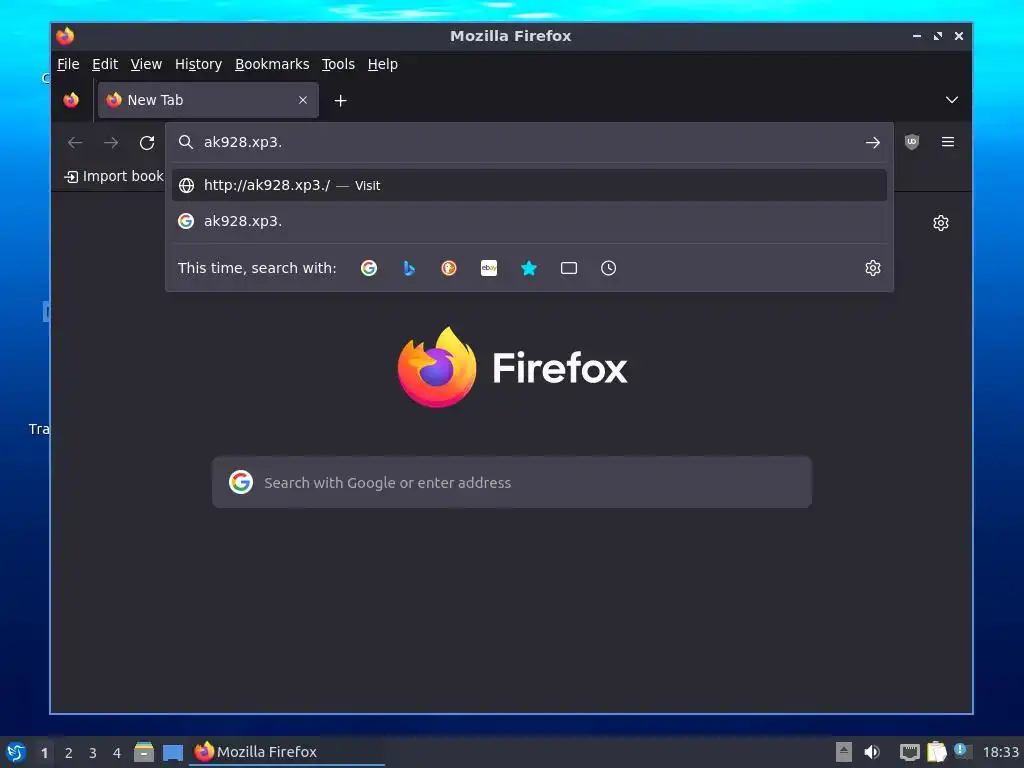
Task: Go forward one page
Action: coord(111,142)
